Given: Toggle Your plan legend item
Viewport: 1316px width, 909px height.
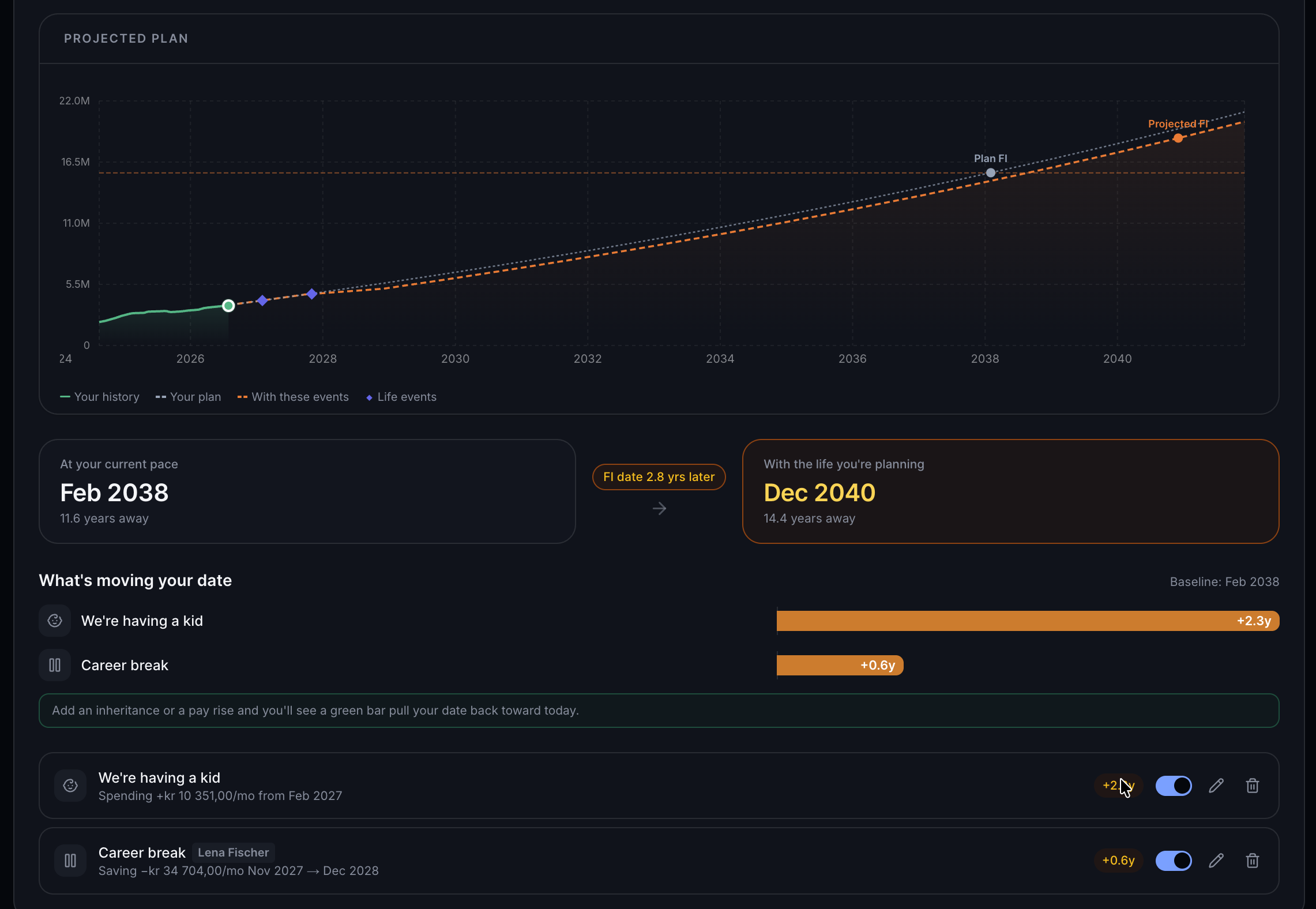Looking at the screenshot, I should 189,397.
